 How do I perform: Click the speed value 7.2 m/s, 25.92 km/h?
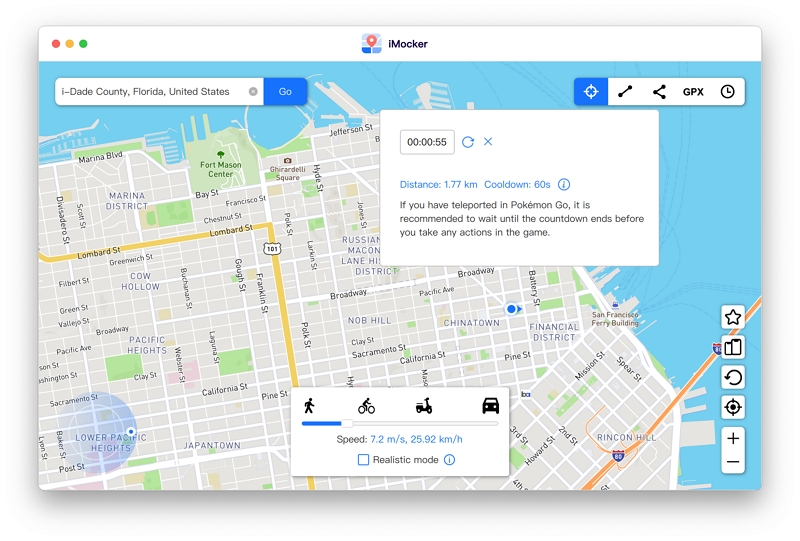(416, 439)
